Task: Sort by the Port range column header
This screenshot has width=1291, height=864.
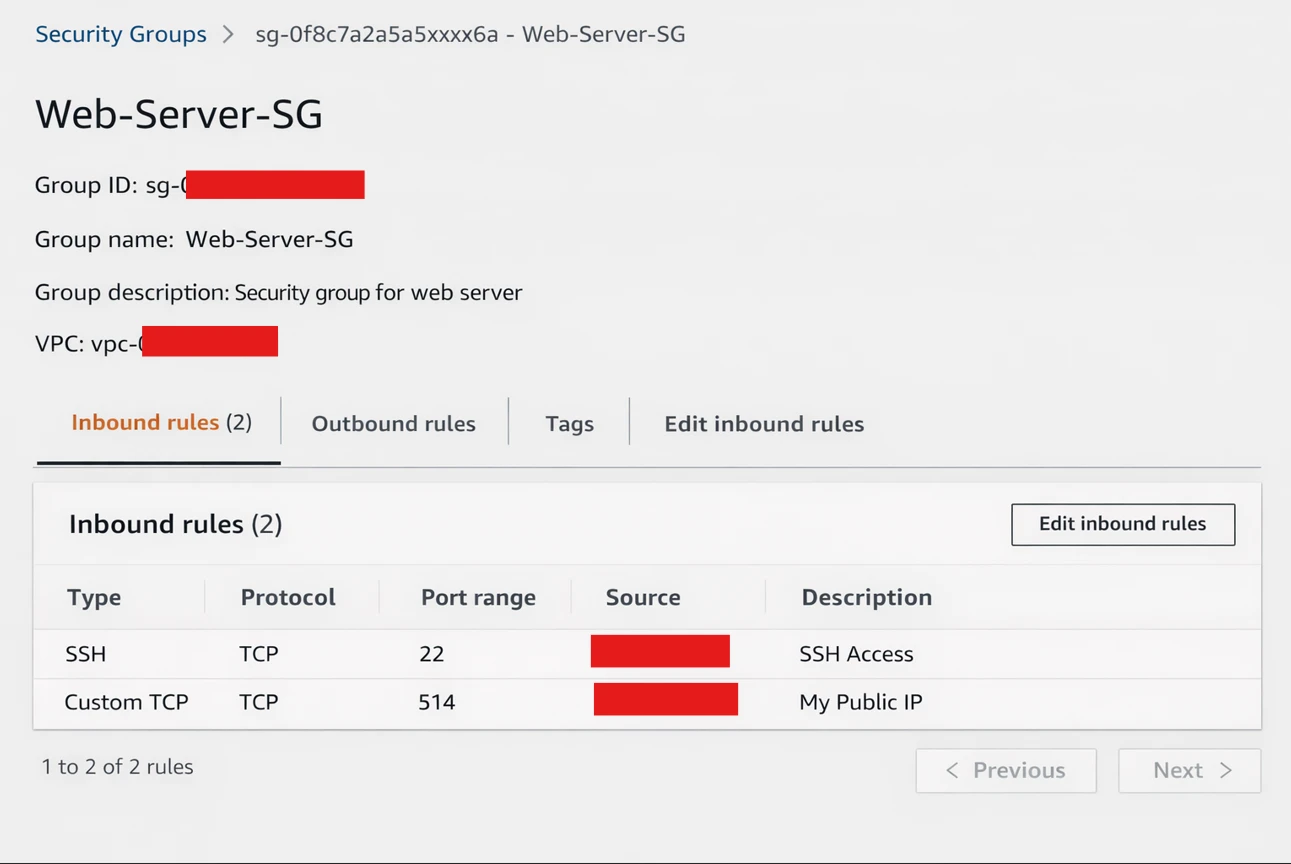Action: point(478,597)
